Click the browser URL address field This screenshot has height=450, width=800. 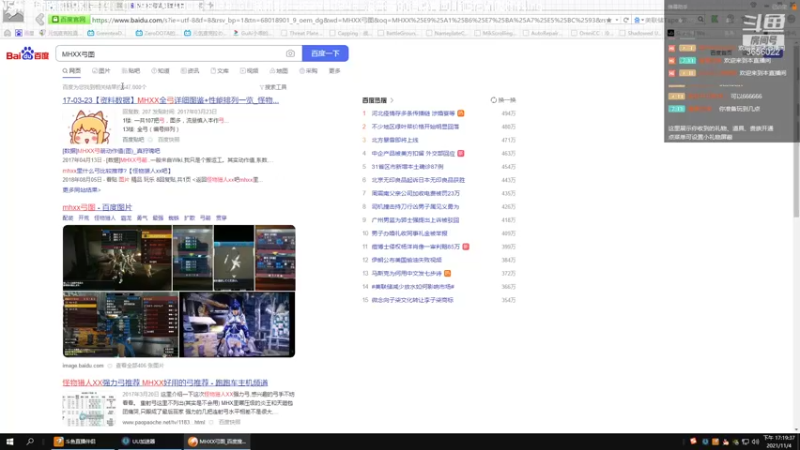tap(347, 20)
